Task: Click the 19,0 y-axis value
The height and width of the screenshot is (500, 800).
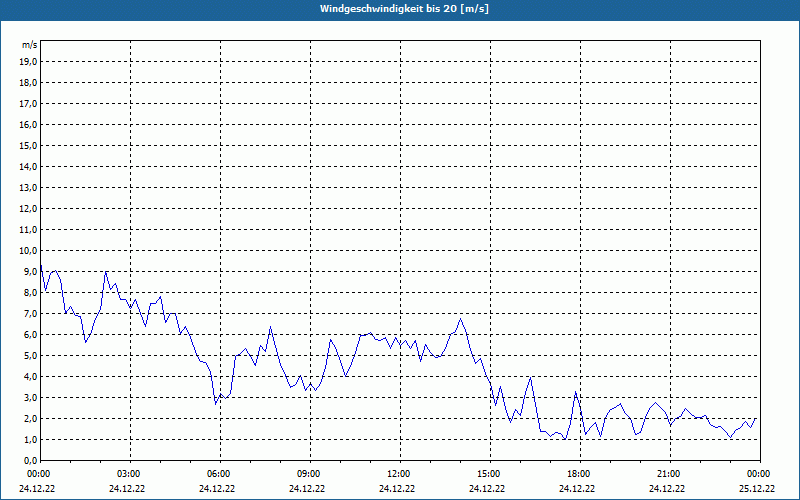Action: 28,62
